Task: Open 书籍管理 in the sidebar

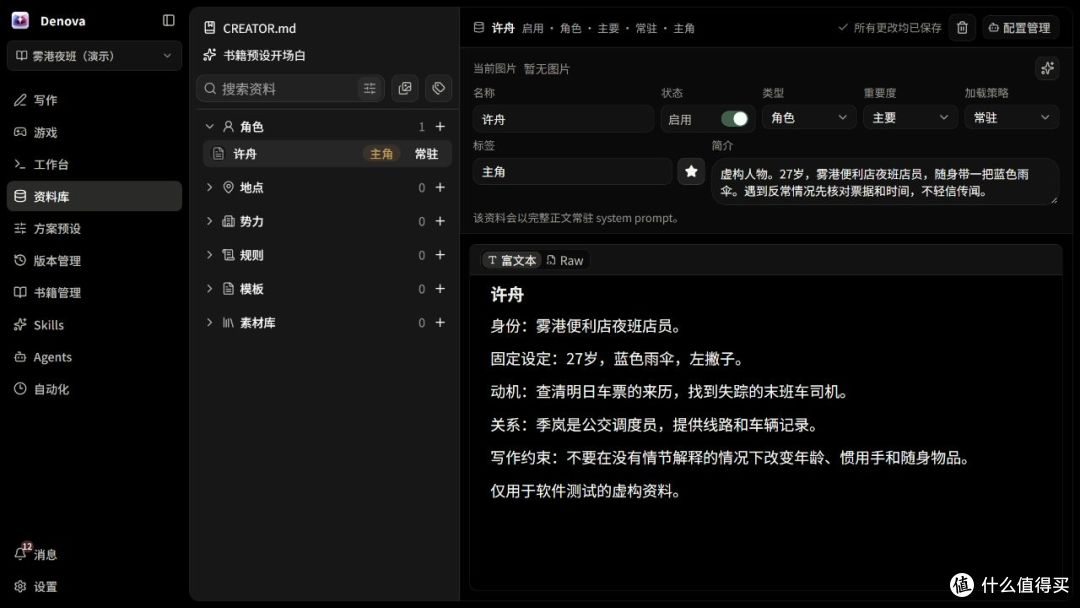Action: tap(94, 293)
